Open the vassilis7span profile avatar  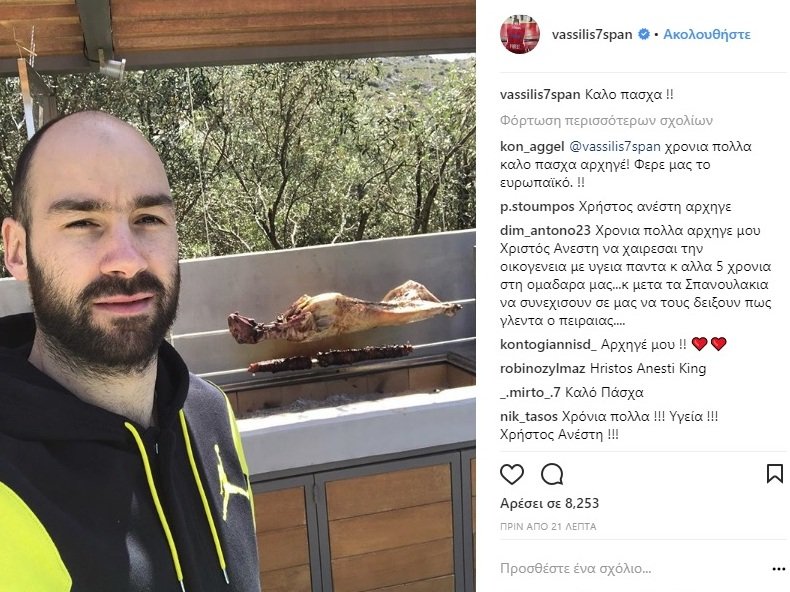519,34
